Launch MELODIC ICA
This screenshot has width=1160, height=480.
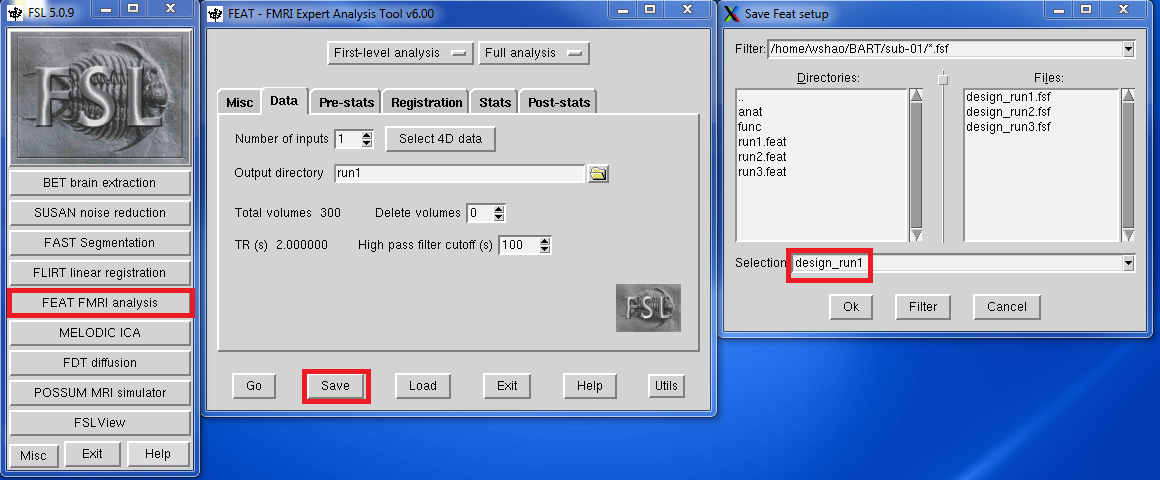coord(100,333)
